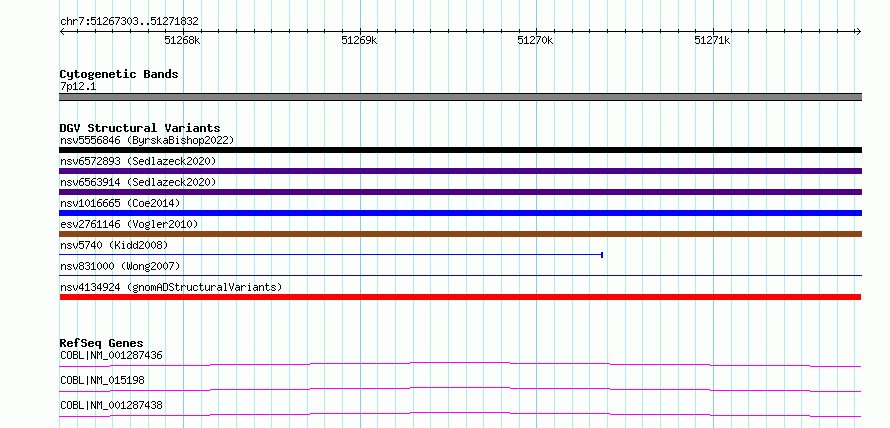
Task: Click the nsv831000 (Wong2007) label
Action: 120,266
